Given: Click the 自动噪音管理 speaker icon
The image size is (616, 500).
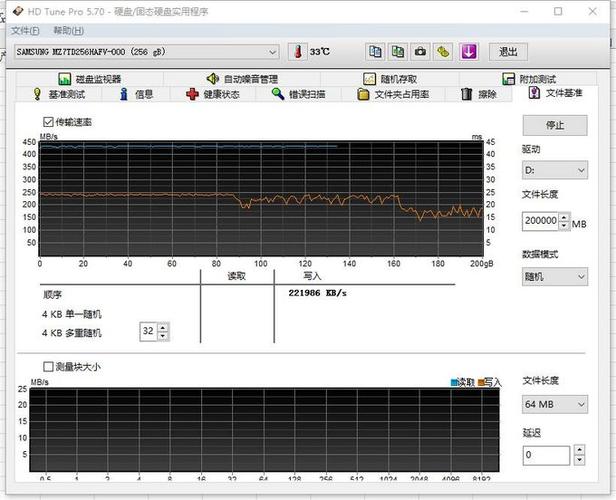Looking at the screenshot, I should click(213, 79).
